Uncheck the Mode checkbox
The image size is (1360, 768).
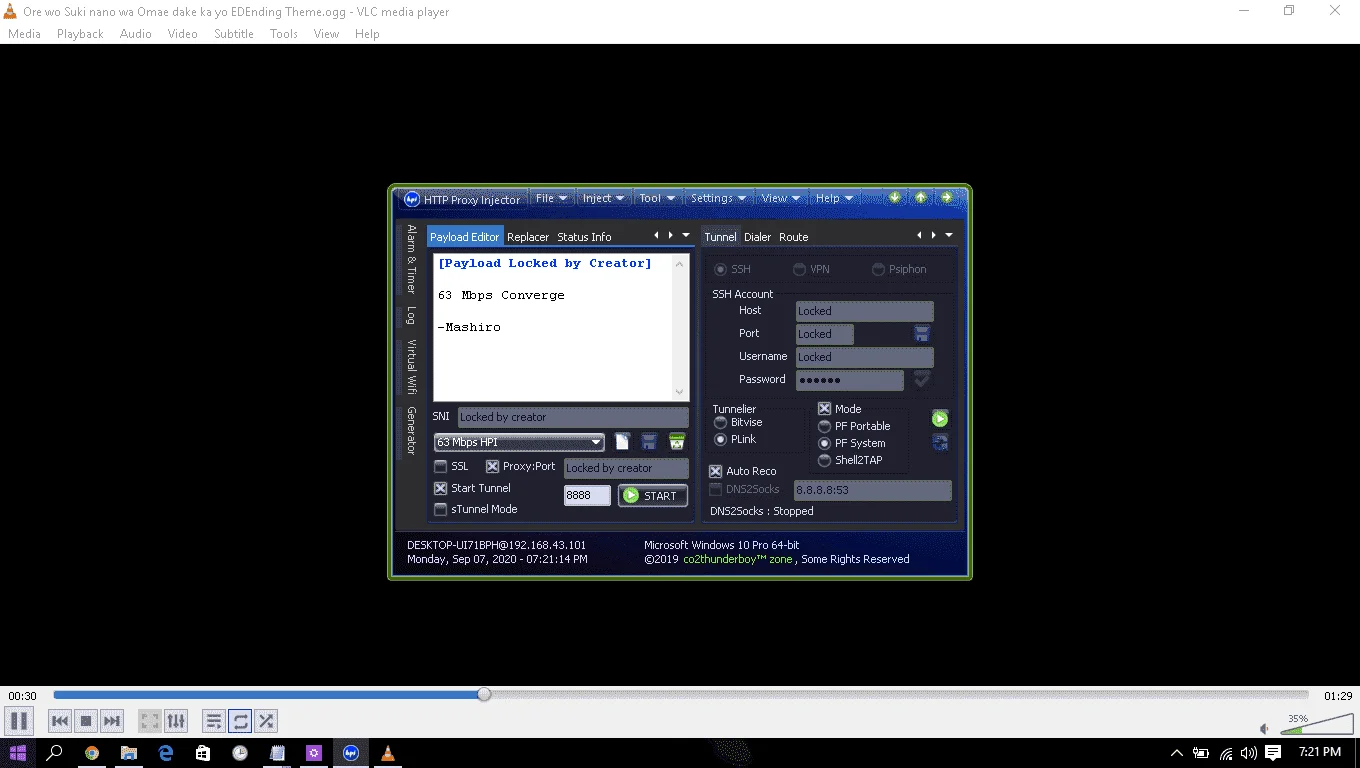824,408
